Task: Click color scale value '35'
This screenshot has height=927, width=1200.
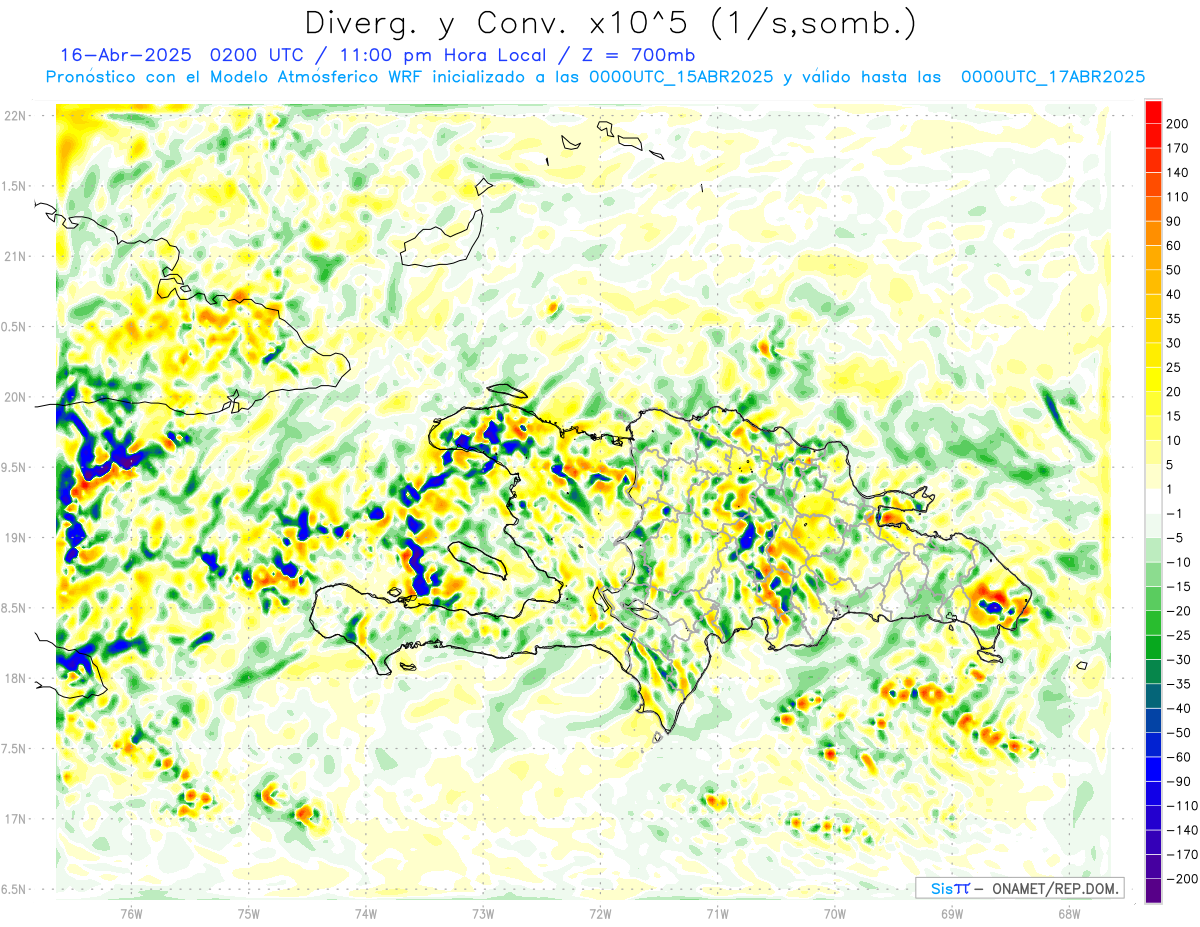Action: (1174, 318)
